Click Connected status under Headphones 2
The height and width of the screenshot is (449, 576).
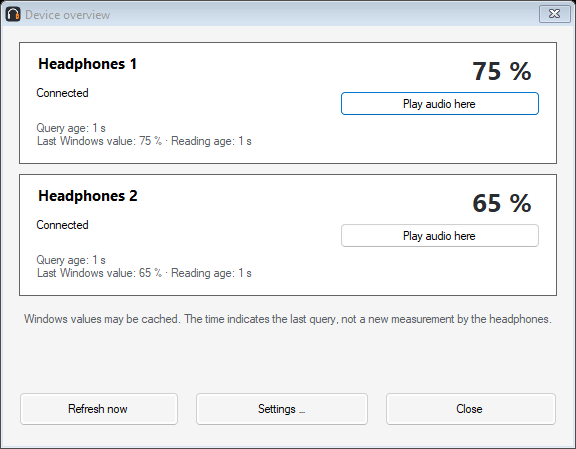(x=62, y=225)
